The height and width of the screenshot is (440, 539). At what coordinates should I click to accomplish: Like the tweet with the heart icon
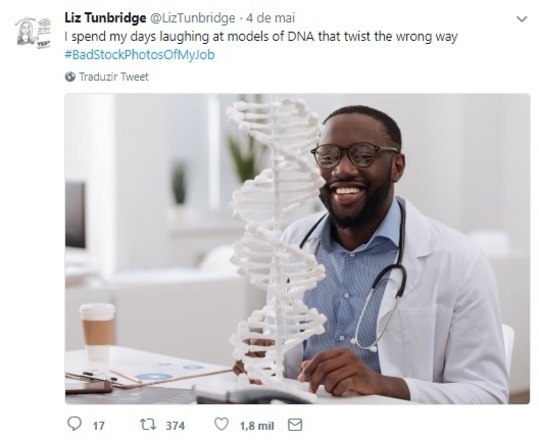point(221,424)
